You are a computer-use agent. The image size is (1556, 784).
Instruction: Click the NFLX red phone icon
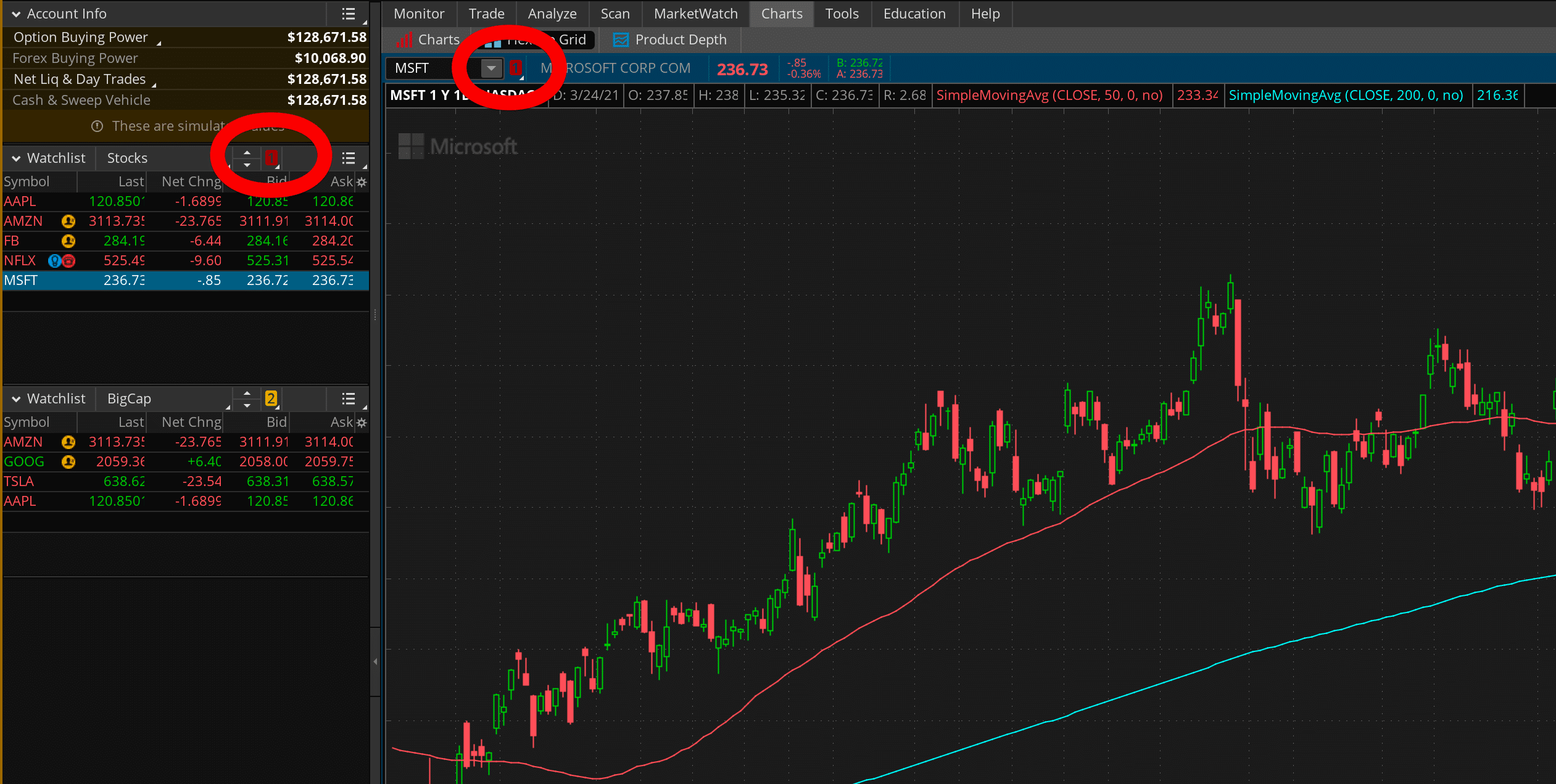pos(68,261)
